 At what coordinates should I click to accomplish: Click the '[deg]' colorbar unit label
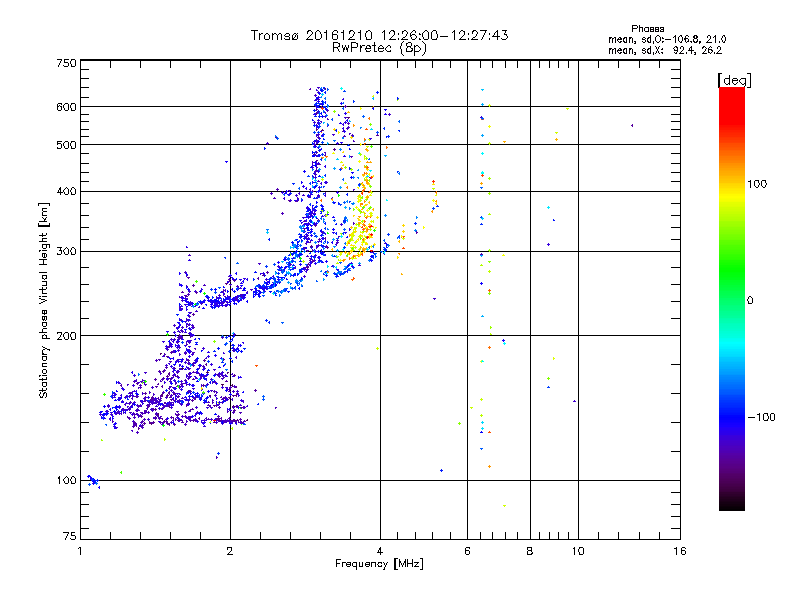point(734,80)
